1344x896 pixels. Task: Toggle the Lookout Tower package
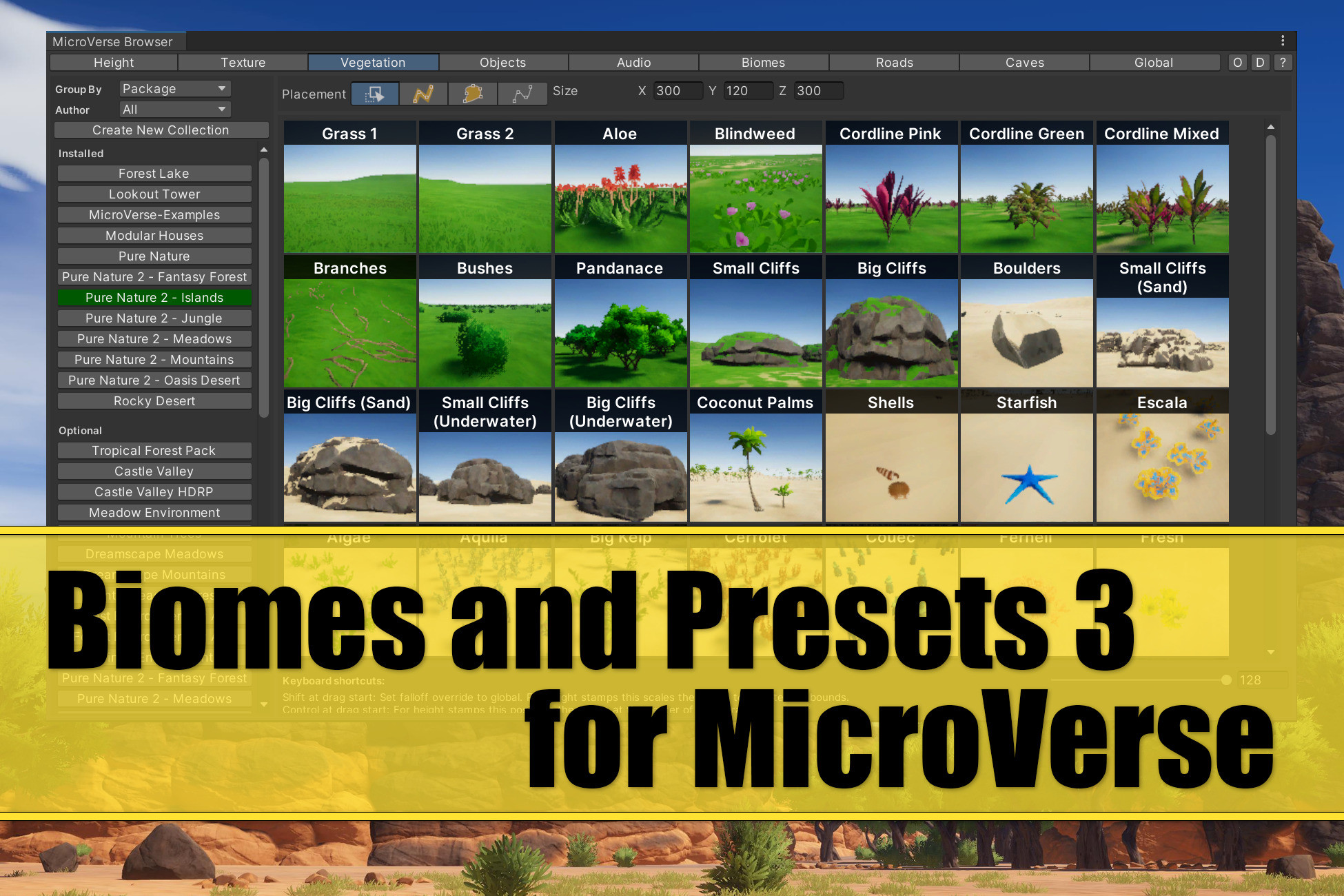[x=154, y=194]
